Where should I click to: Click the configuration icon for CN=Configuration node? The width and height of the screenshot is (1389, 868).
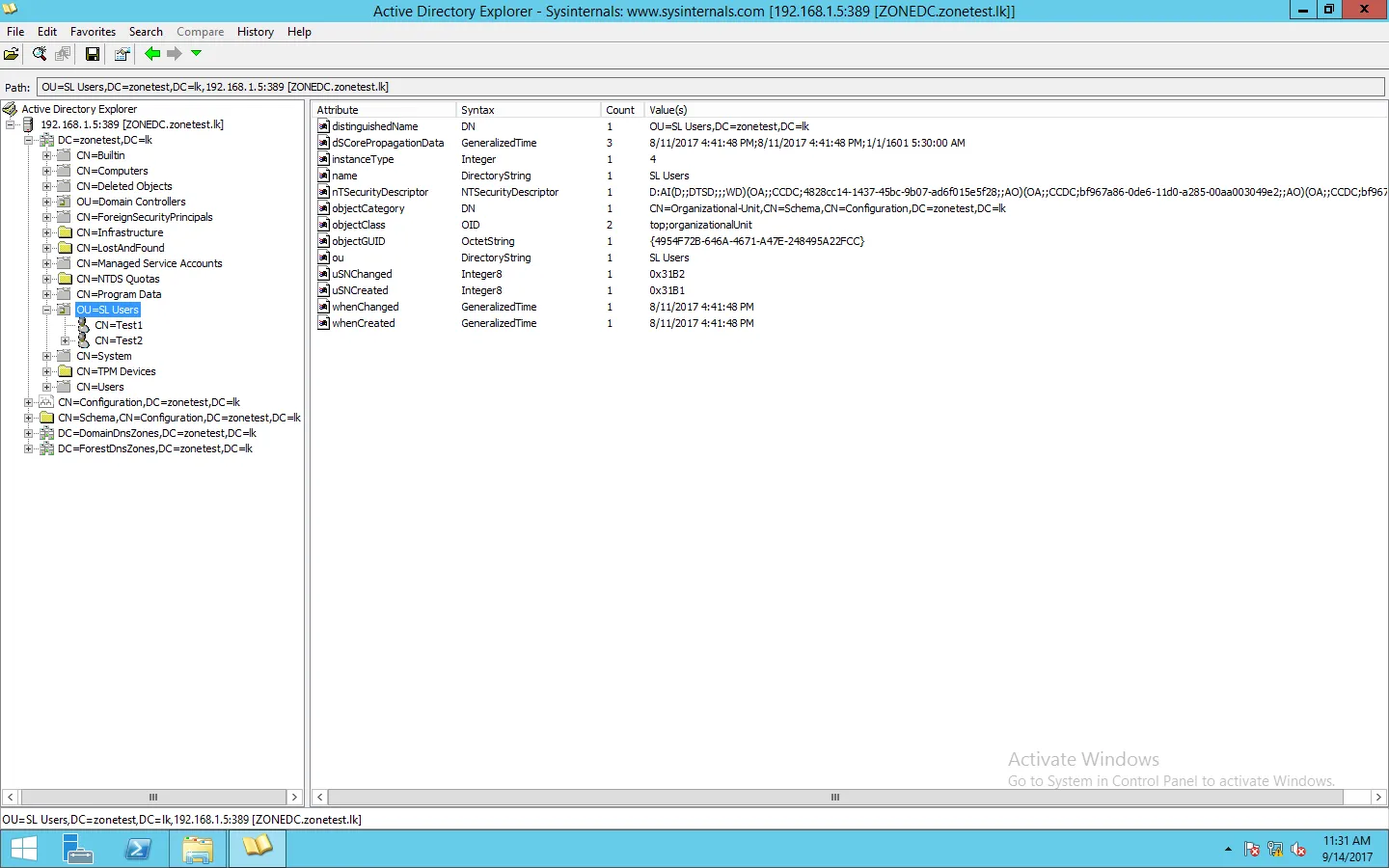pyautogui.click(x=46, y=402)
